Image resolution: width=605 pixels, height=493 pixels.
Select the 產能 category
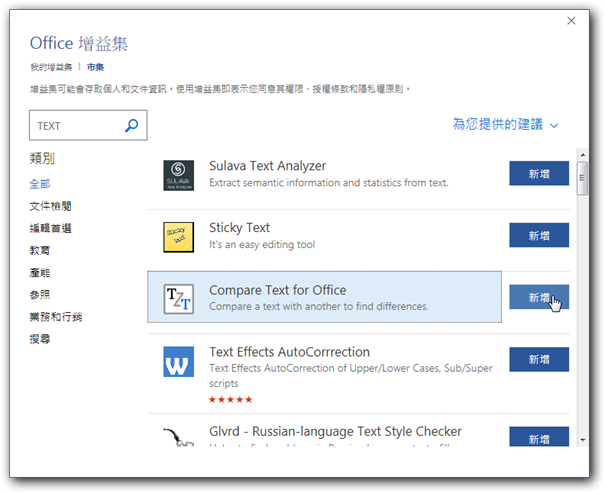40,273
